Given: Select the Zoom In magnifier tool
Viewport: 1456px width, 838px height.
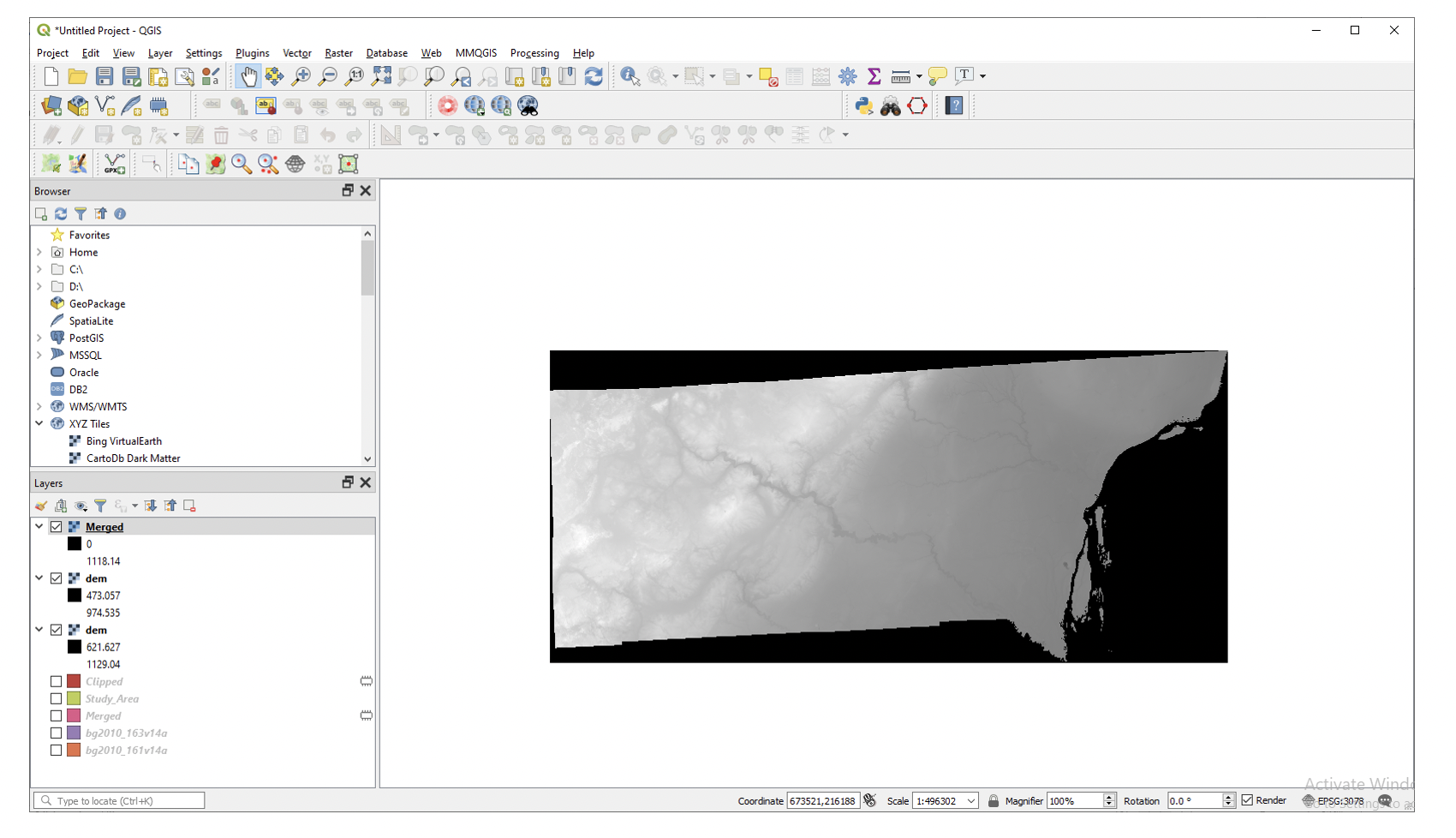Looking at the screenshot, I should [x=301, y=76].
